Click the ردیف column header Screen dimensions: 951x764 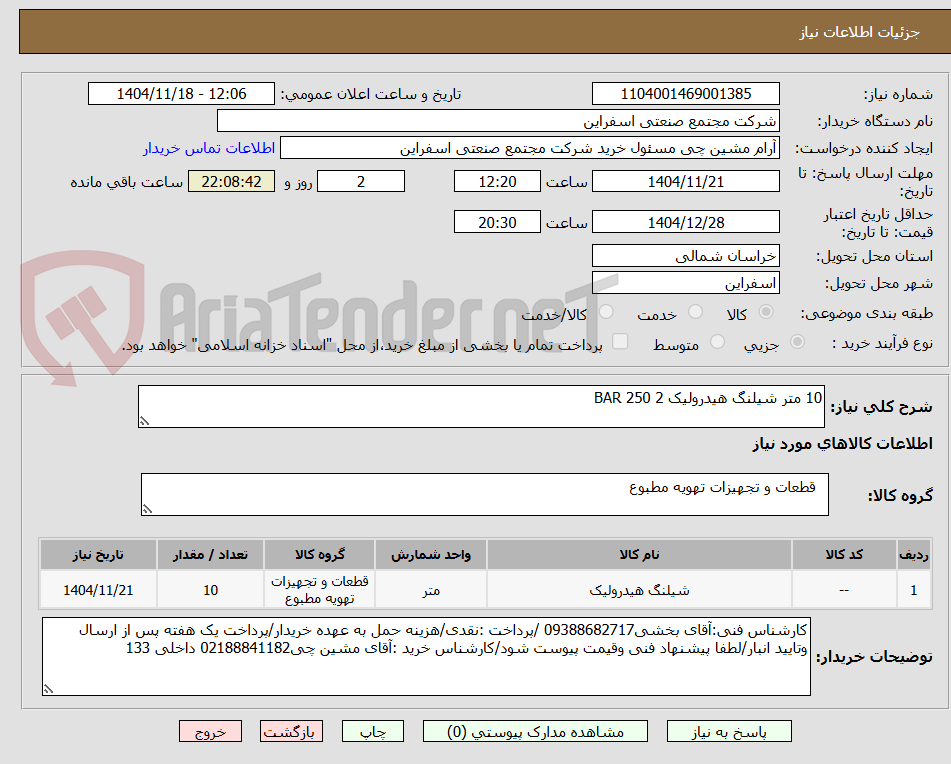(x=914, y=555)
